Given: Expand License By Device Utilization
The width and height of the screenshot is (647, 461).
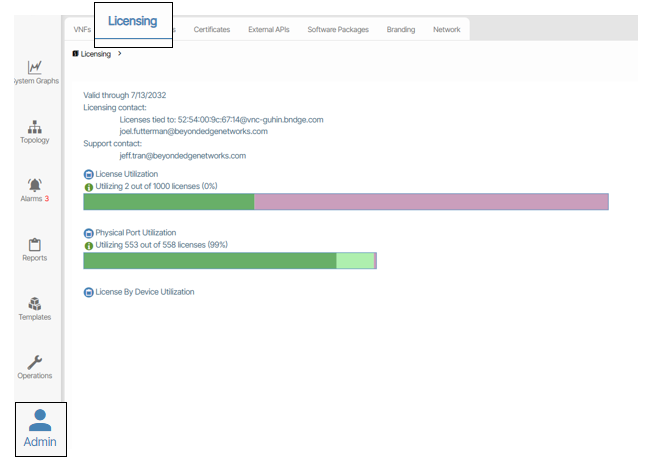Looking at the screenshot, I should coord(88,292).
